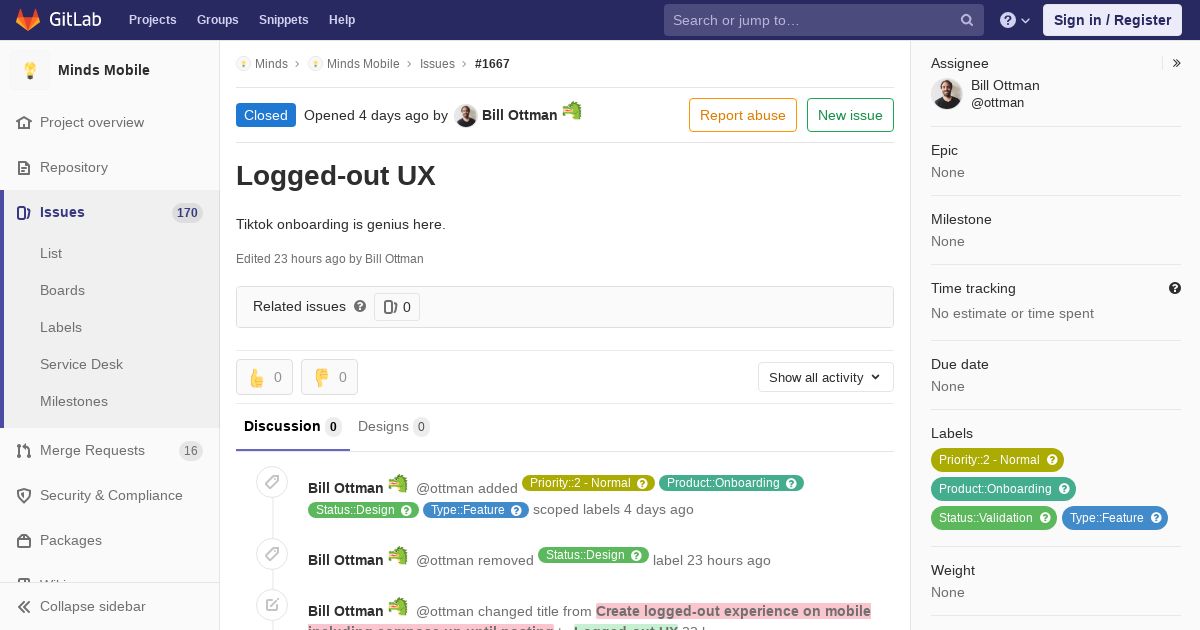The height and width of the screenshot is (630, 1200).
Task: Click the Minds Mobile breadcrumb link
Action: [363, 63]
